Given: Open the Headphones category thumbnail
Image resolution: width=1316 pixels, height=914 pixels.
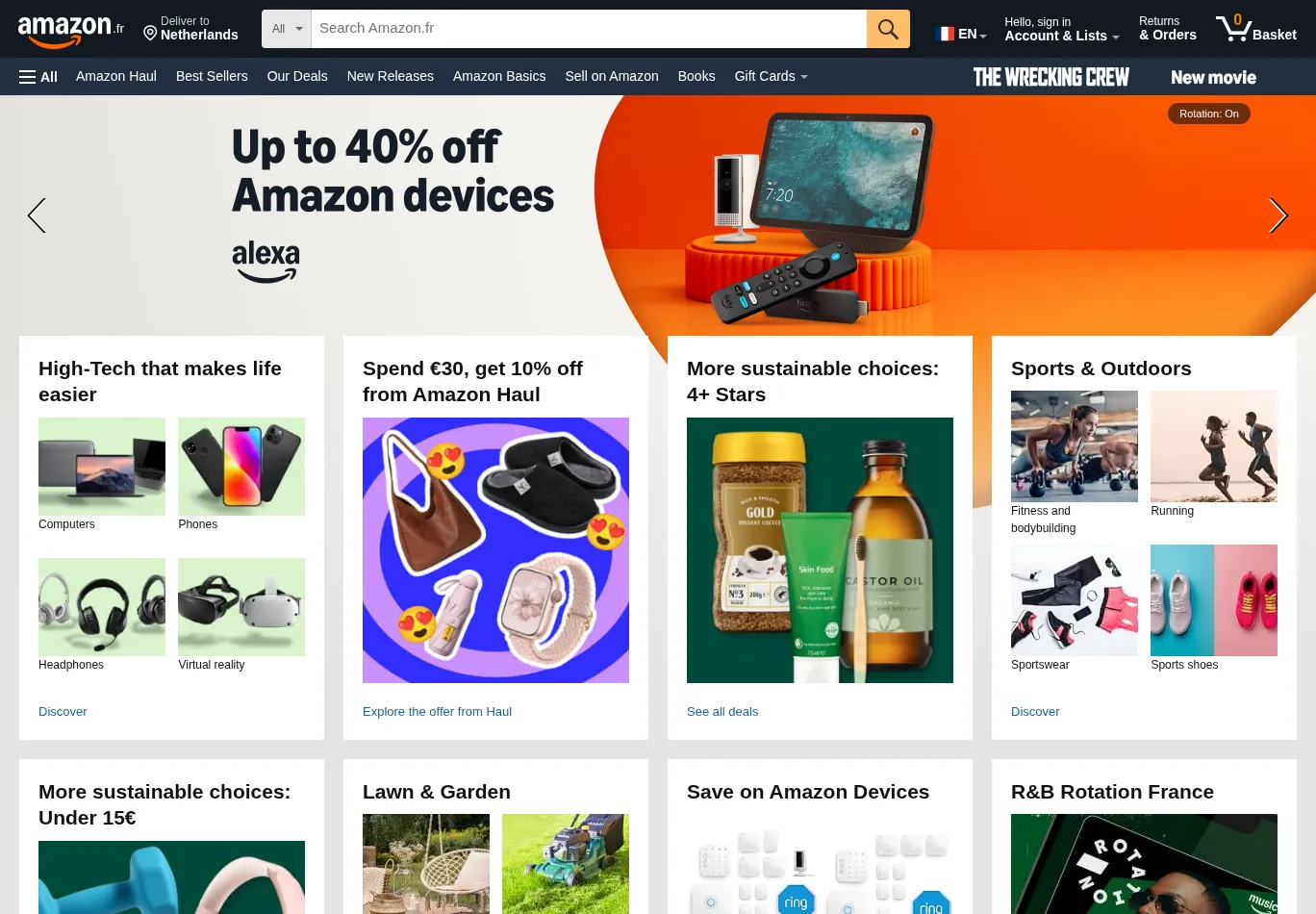Looking at the screenshot, I should pos(102,607).
